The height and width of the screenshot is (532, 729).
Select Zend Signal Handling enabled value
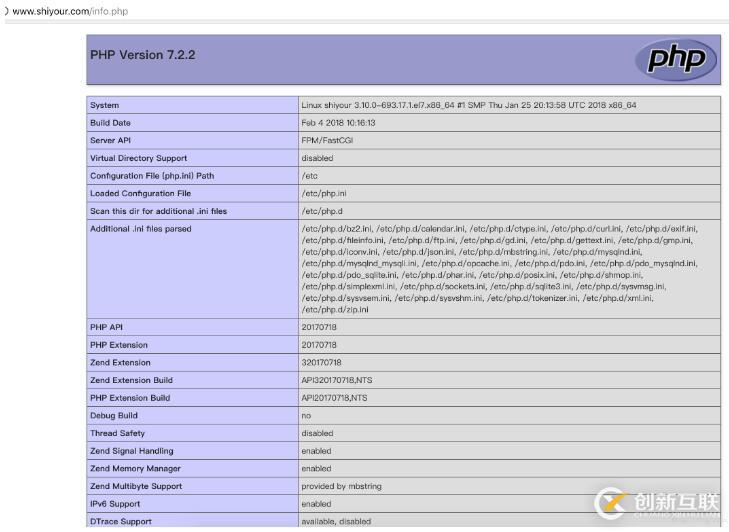tap(316, 451)
